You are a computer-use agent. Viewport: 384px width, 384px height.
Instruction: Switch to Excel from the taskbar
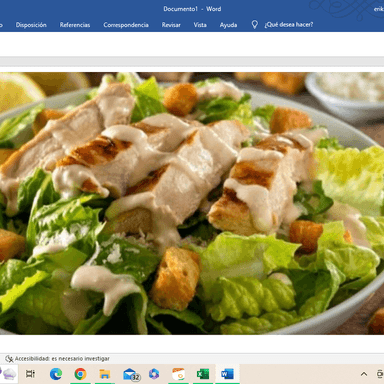click(203, 374)
